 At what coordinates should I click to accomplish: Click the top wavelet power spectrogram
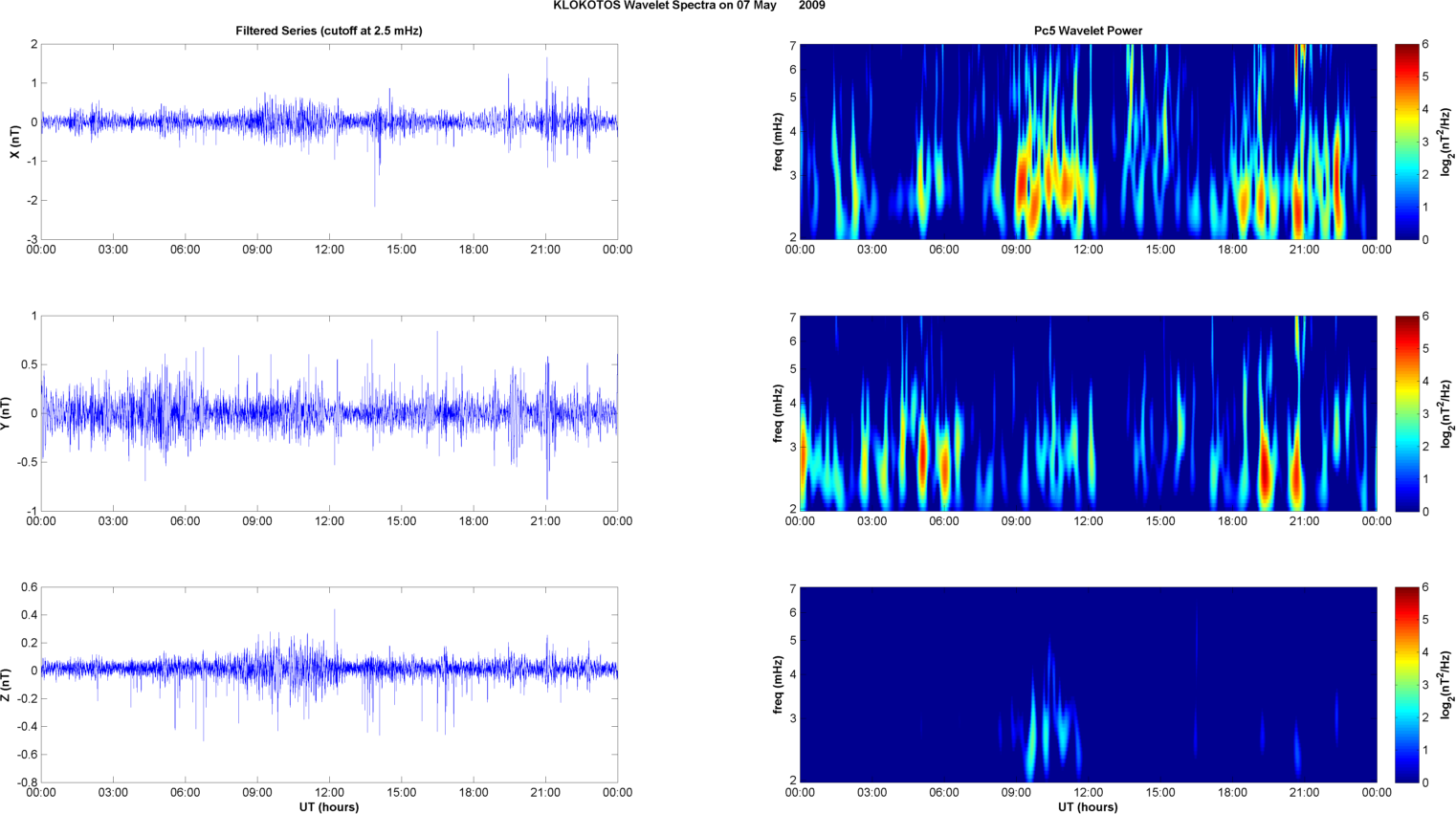[1088, 142]
